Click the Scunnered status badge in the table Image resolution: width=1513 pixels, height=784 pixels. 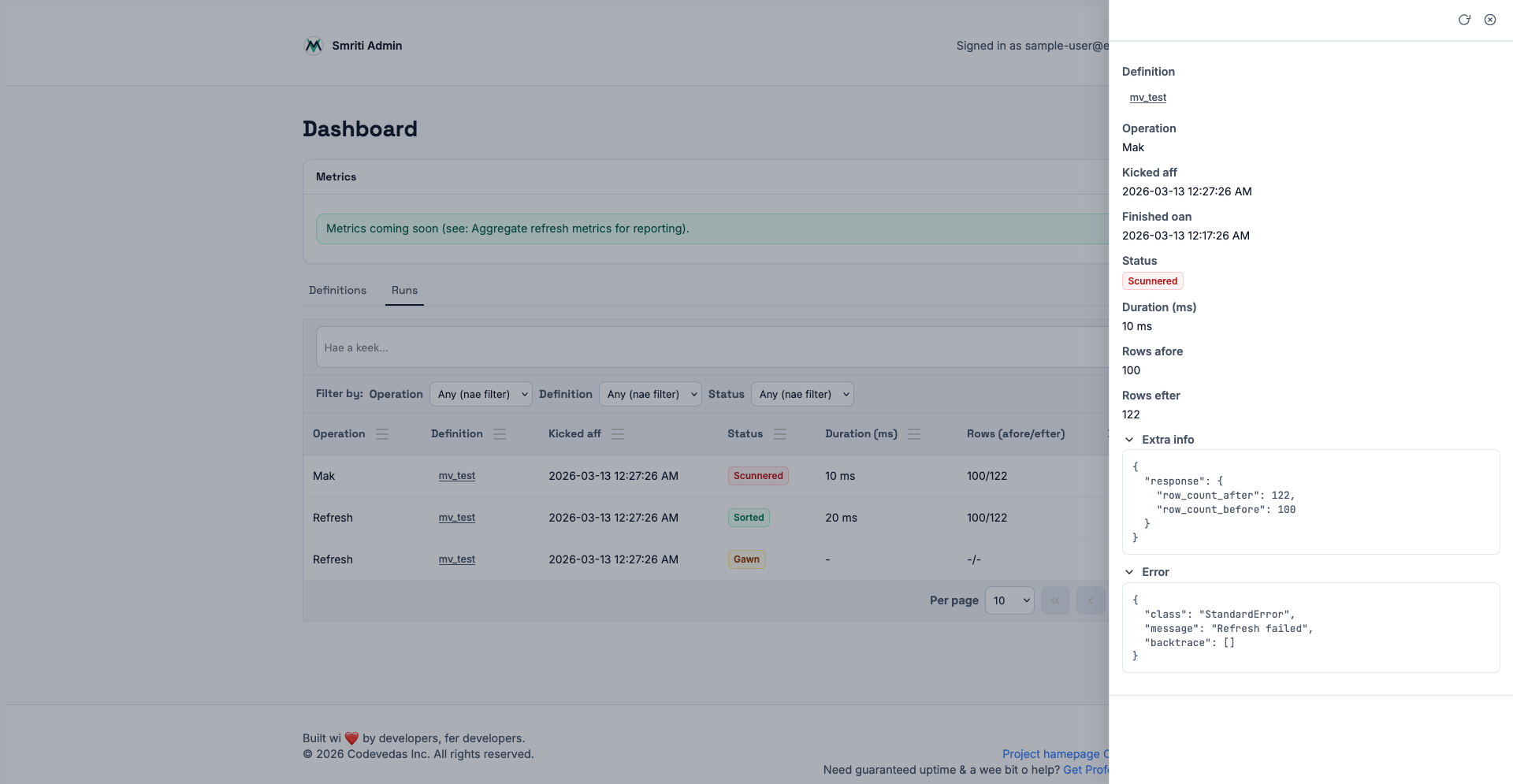tap(758, 476)
